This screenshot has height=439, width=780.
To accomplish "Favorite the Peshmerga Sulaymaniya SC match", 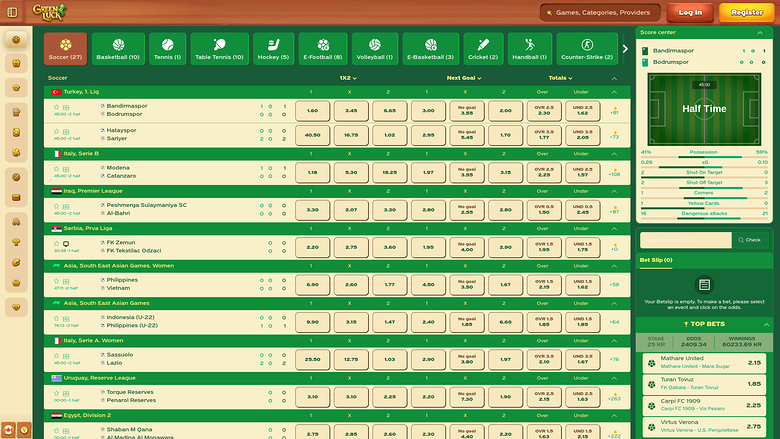I will tap(56, 206).
